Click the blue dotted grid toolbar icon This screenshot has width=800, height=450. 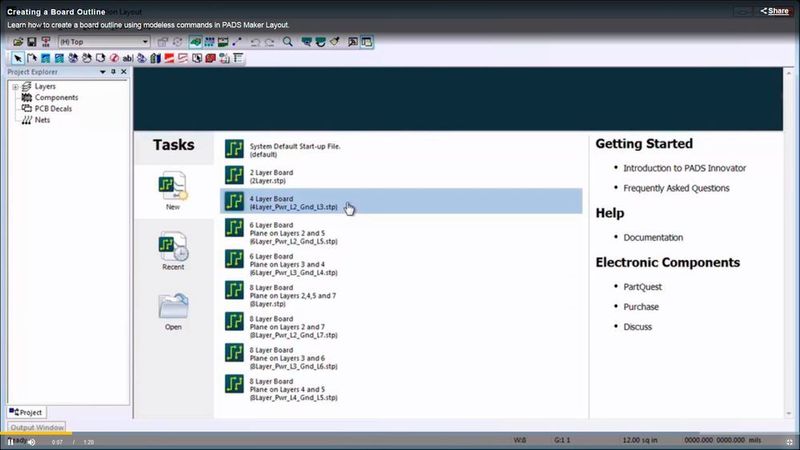click(x=210, y=42)
